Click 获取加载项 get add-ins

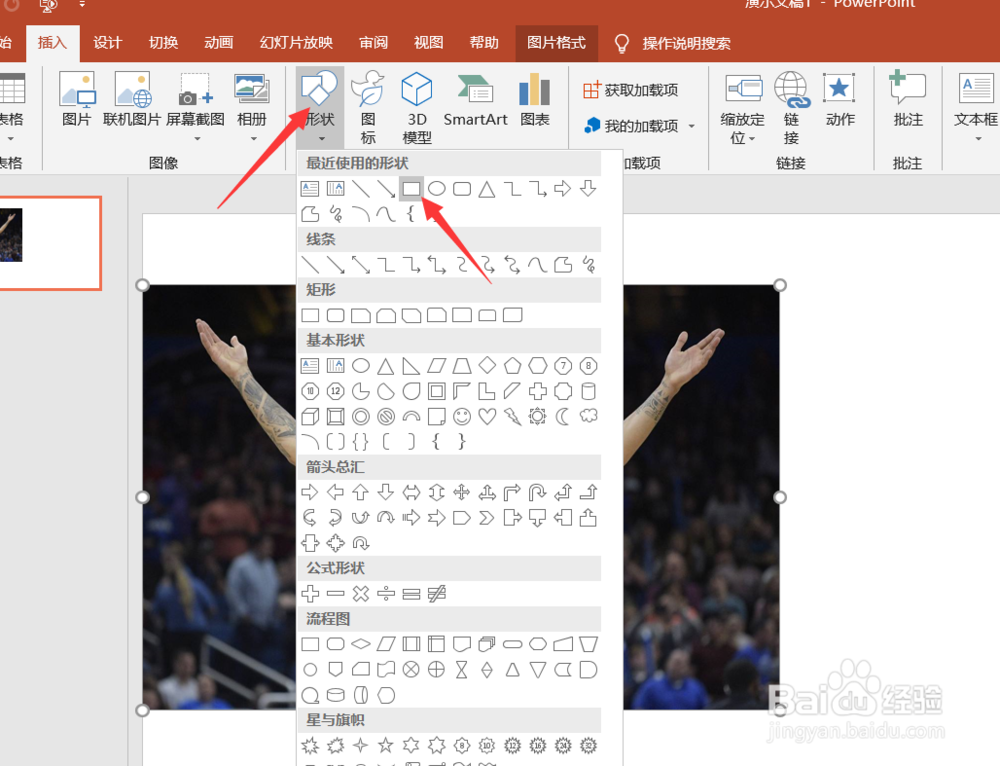(630, 90)
